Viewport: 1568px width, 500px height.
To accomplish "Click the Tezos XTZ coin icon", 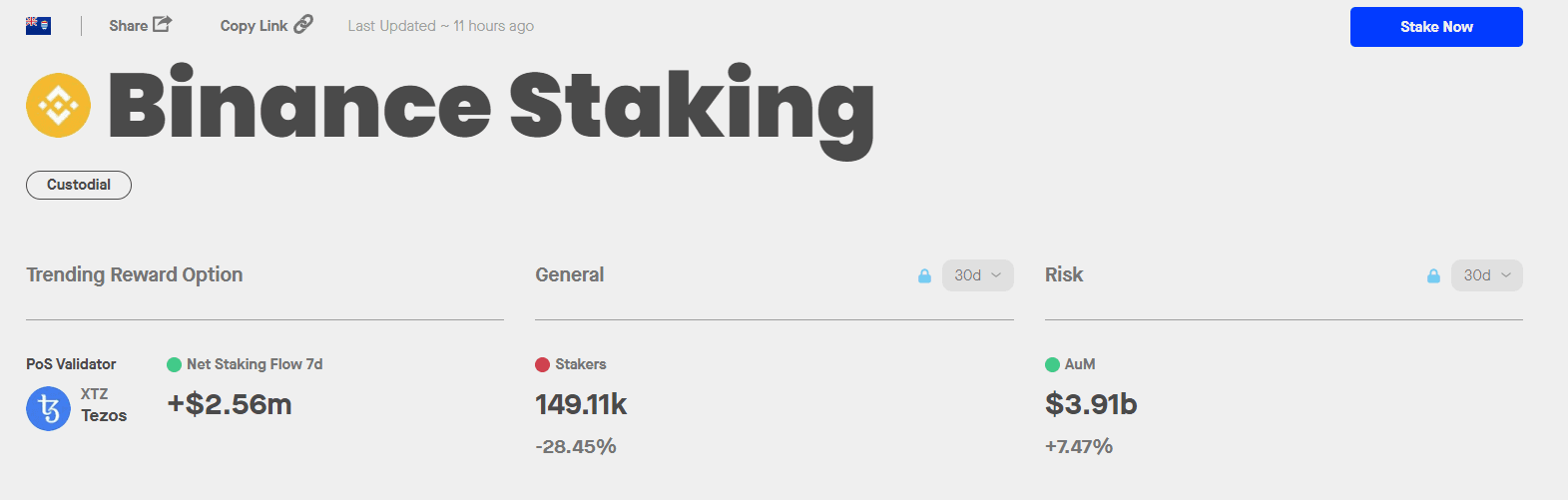I will pos(48,409).
